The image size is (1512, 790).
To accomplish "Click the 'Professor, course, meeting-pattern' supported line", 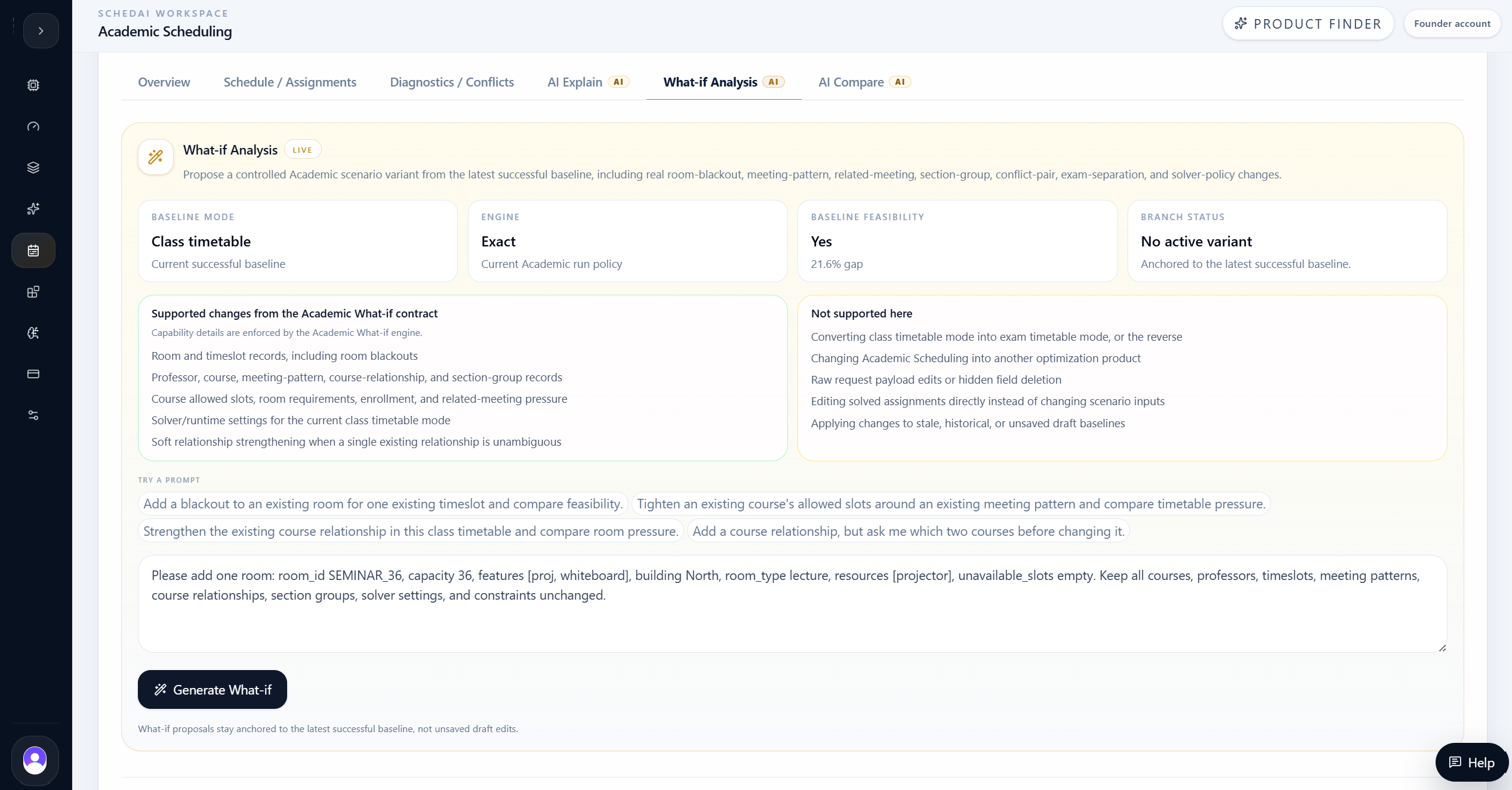I will pyautogui.click(x=357, y=378).
